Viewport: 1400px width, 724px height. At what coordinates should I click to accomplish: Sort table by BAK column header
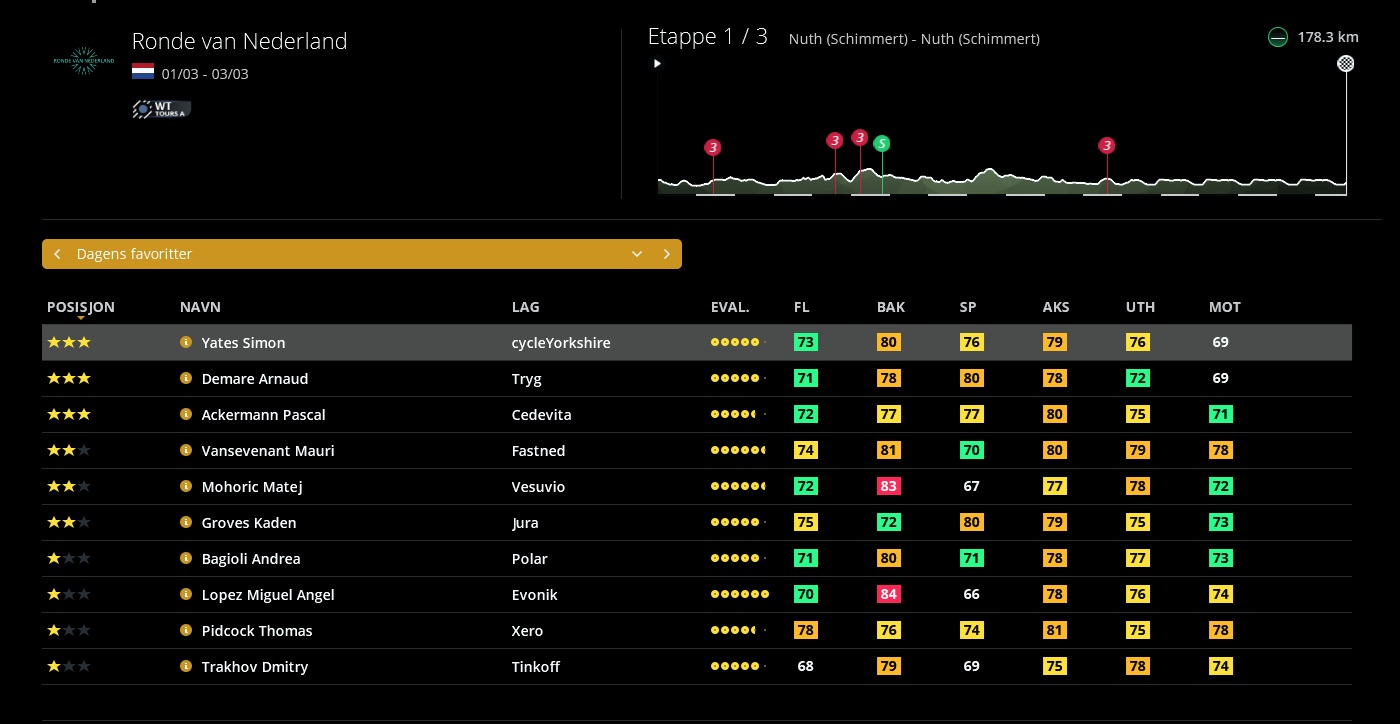coord(890,307)
